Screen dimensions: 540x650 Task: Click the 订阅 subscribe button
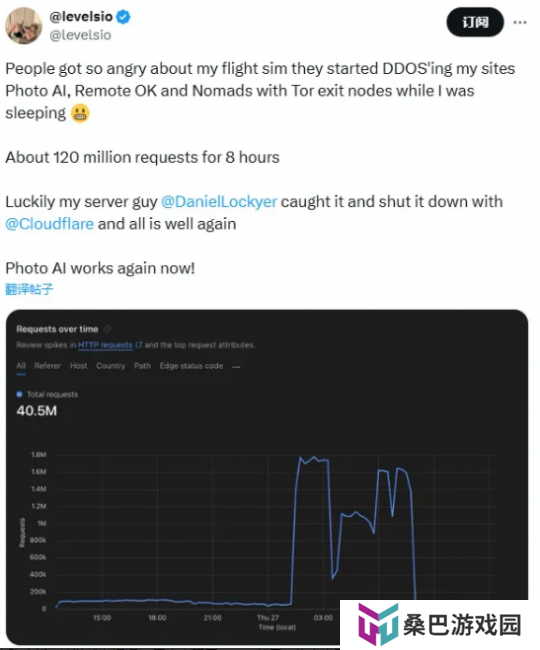[x=475, y=22]
